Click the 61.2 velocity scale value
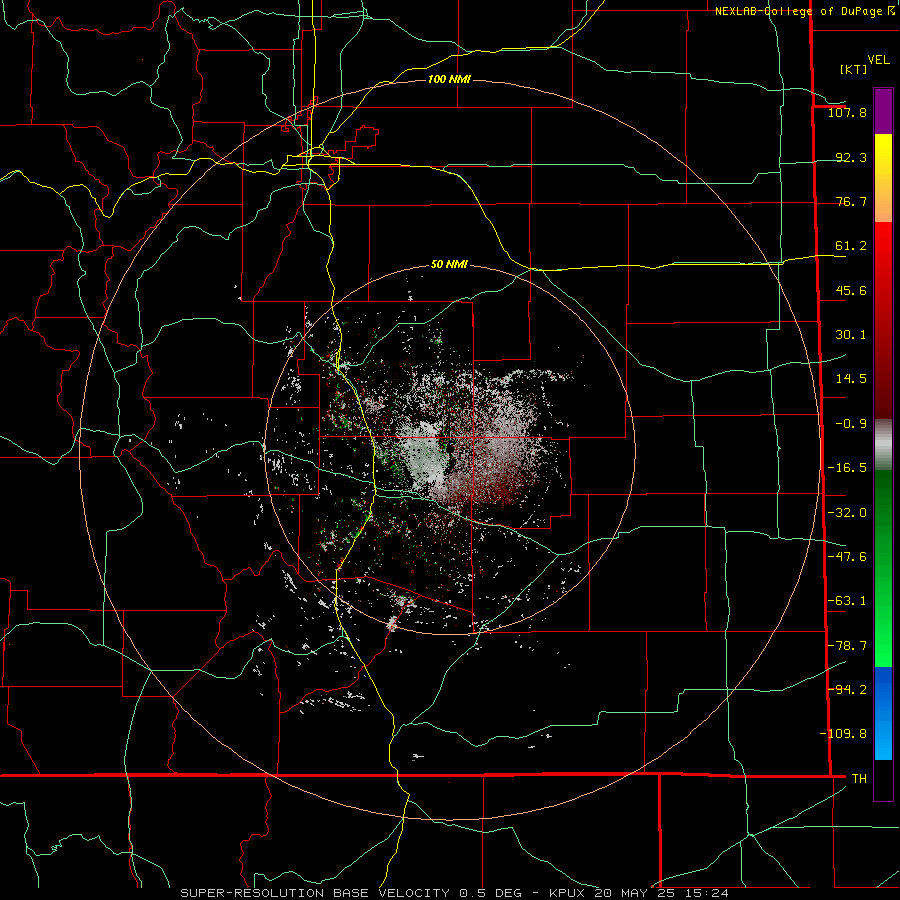Viewport: 900px width, 900px height. [x=851, y=246]
